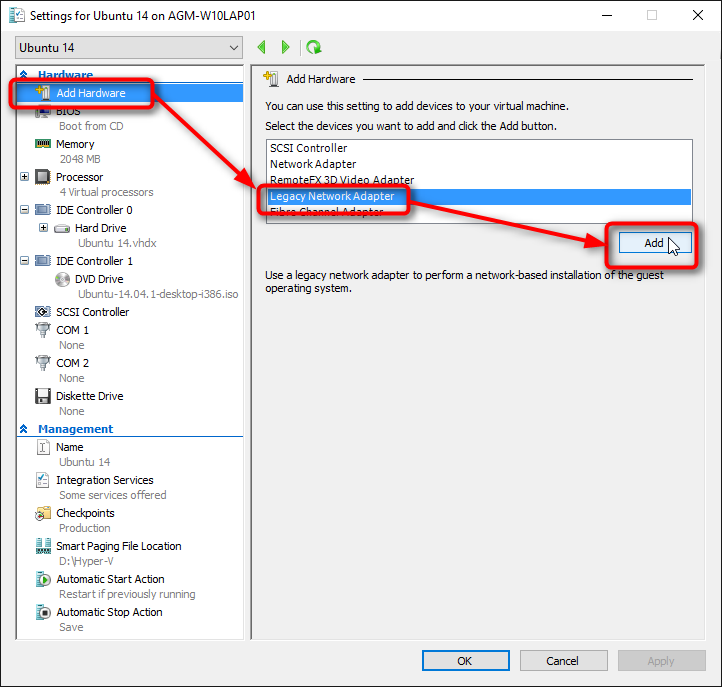Click the Hard Drive icon
The image size is (722, 687).
62,228
